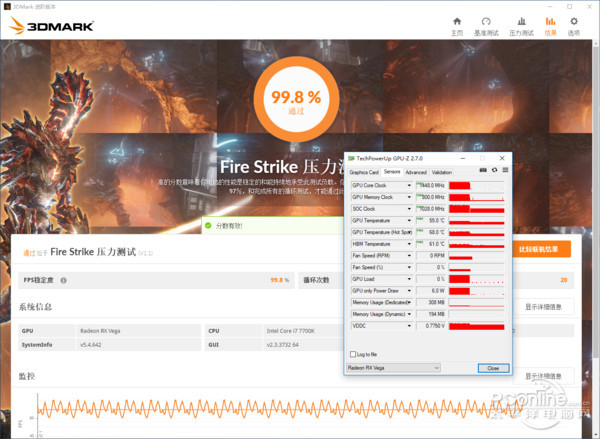Click the 61.0 °C HBM temperature value
This screenshot has height=439, width=600.
[431, 244]
